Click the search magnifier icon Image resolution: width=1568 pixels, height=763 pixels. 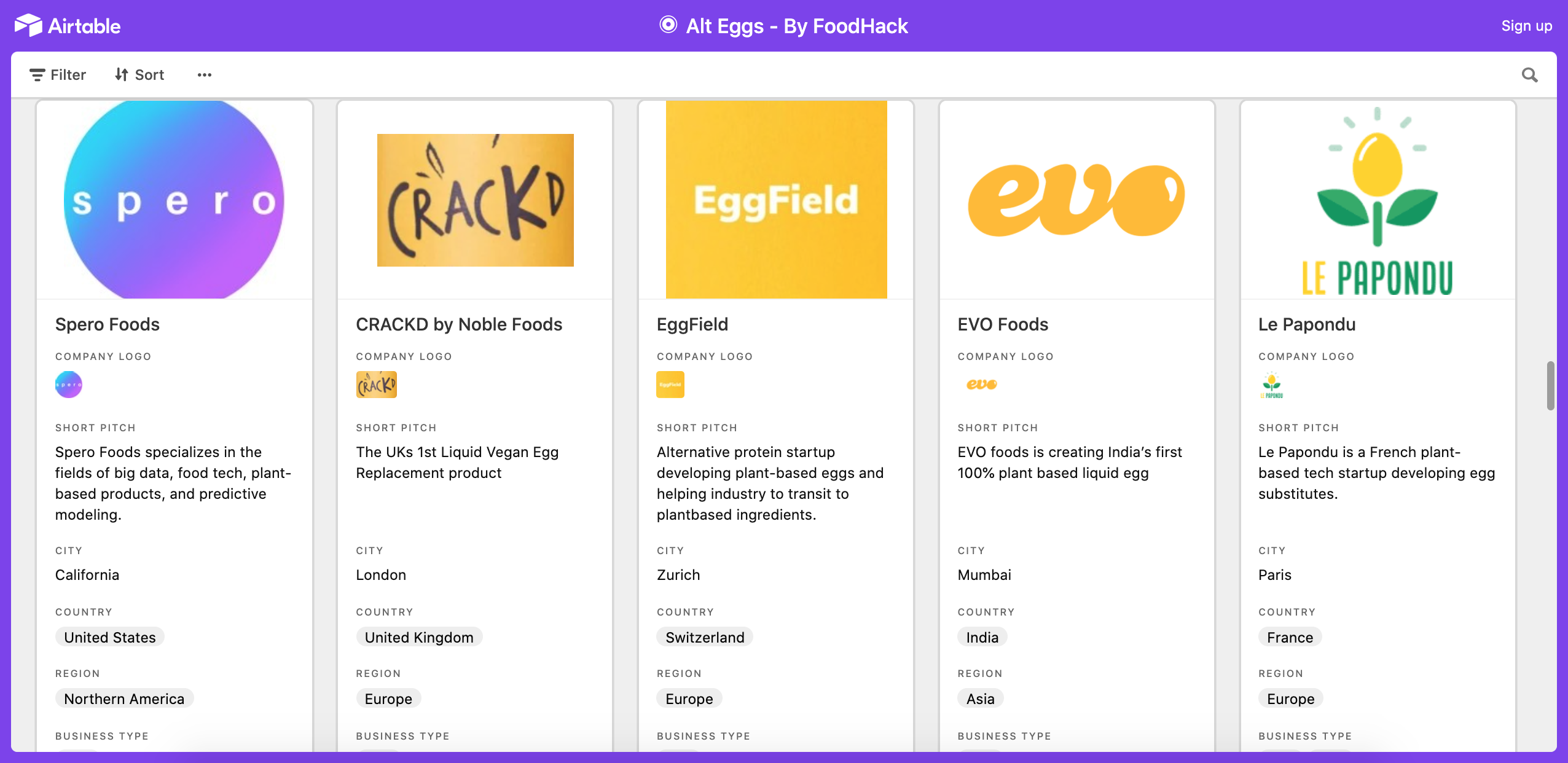(x=1529, y=75)
